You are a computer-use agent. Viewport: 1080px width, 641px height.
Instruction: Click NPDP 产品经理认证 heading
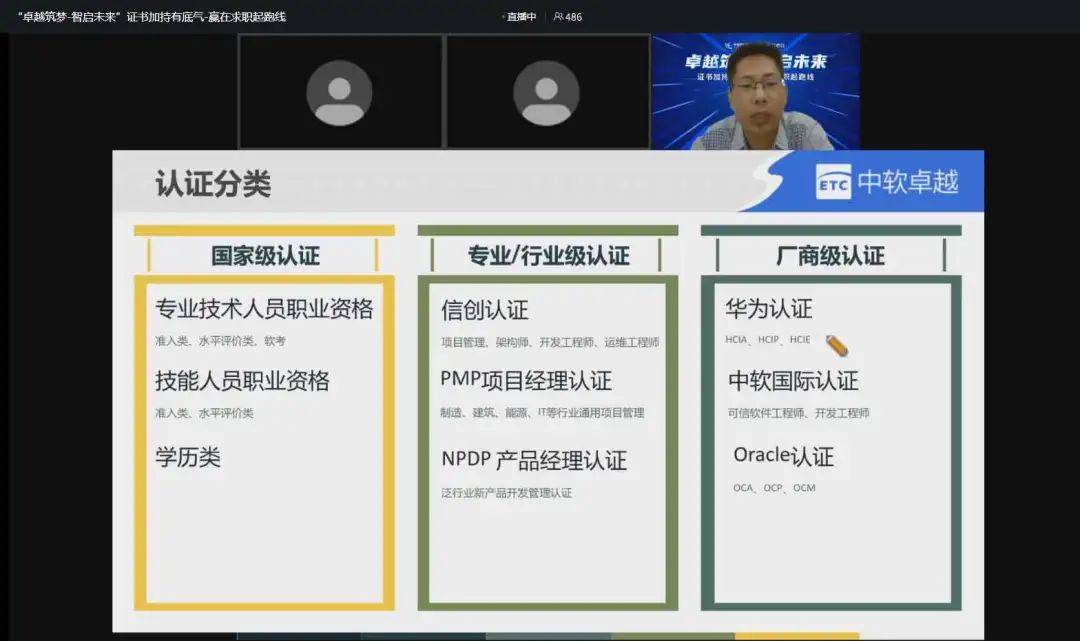[534, 460]
